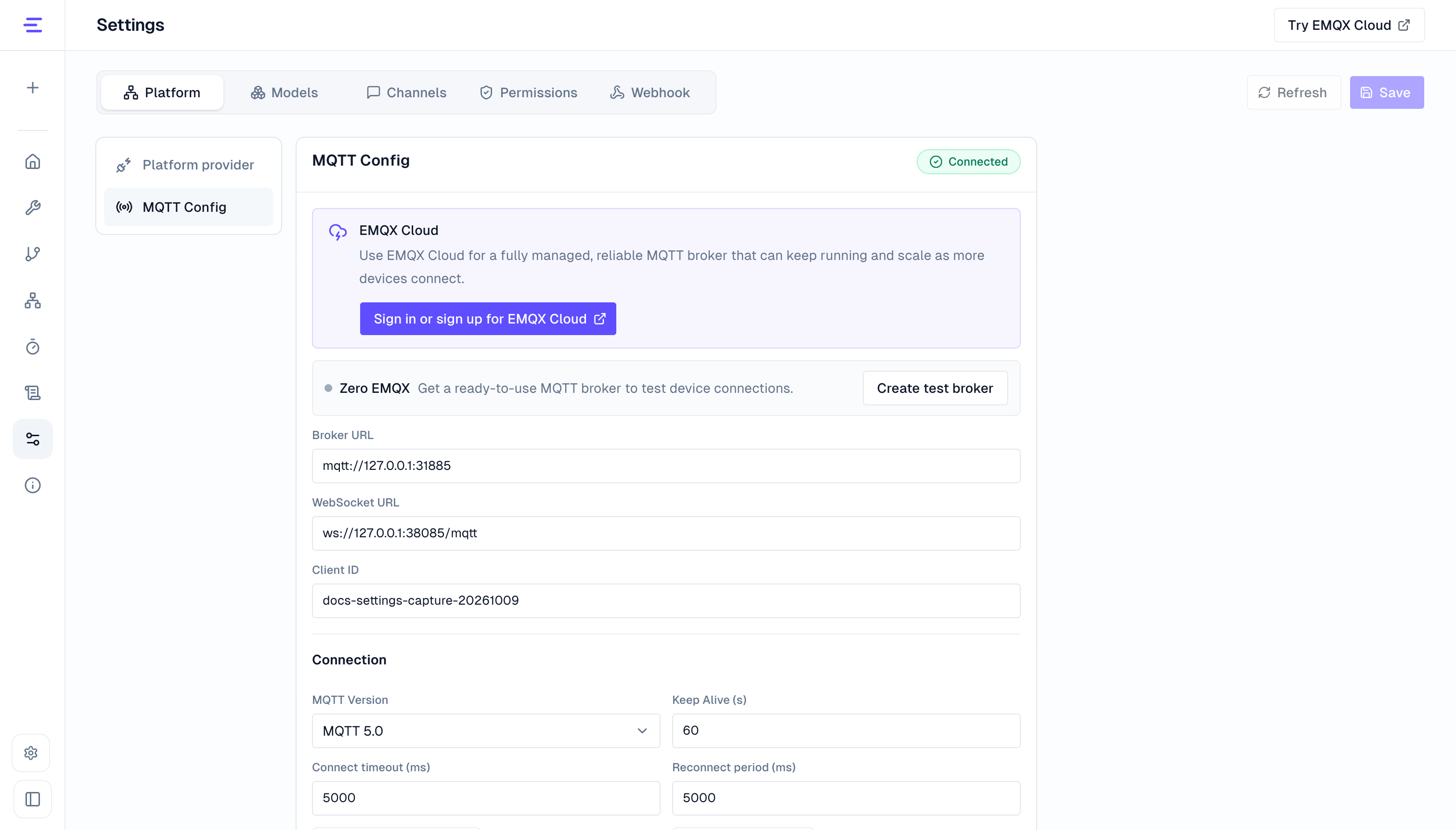
Task: Select the sliders settings icon in sidebar
Action: (x=32, y=439)
